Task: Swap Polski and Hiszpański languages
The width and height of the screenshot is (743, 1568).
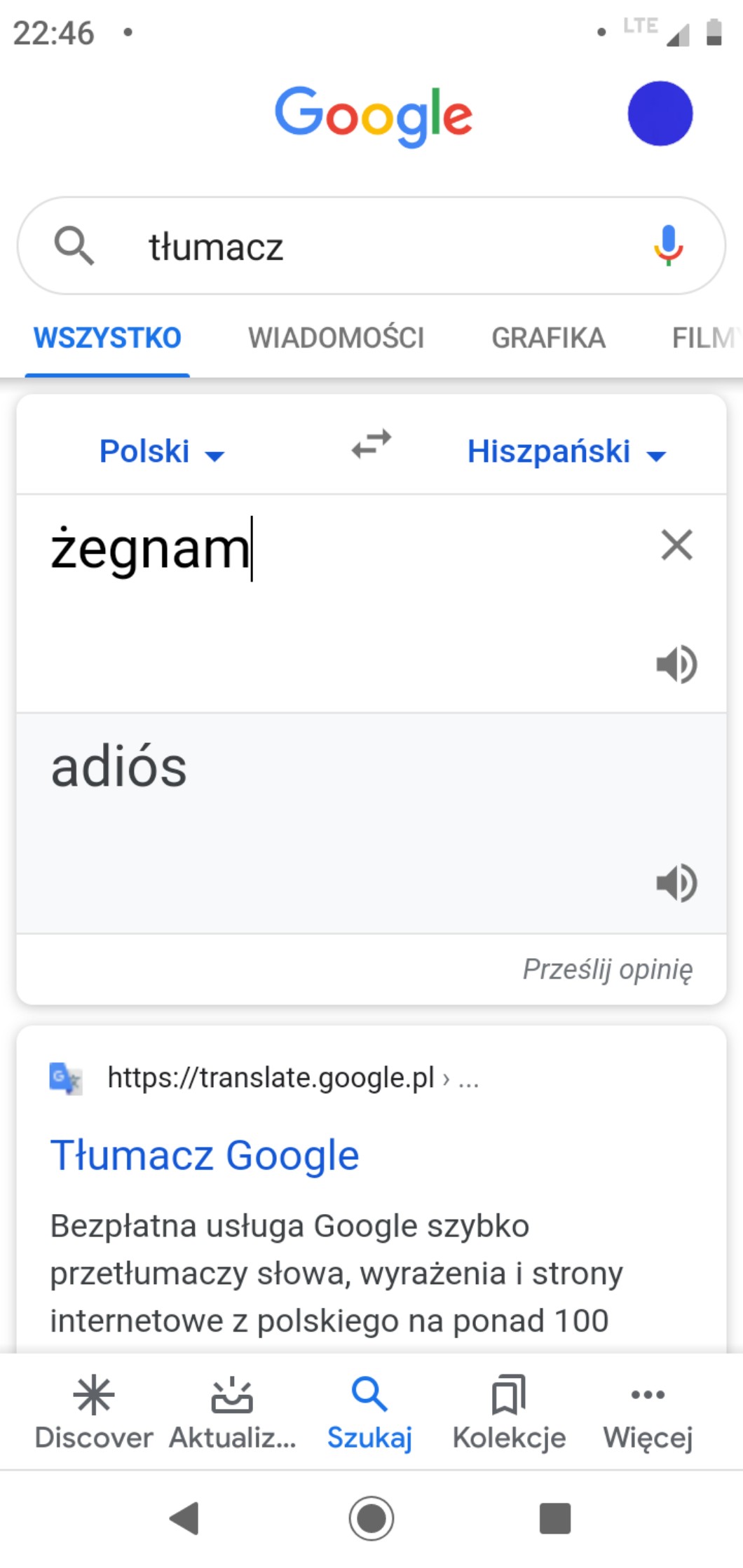Action: point(371,444)
